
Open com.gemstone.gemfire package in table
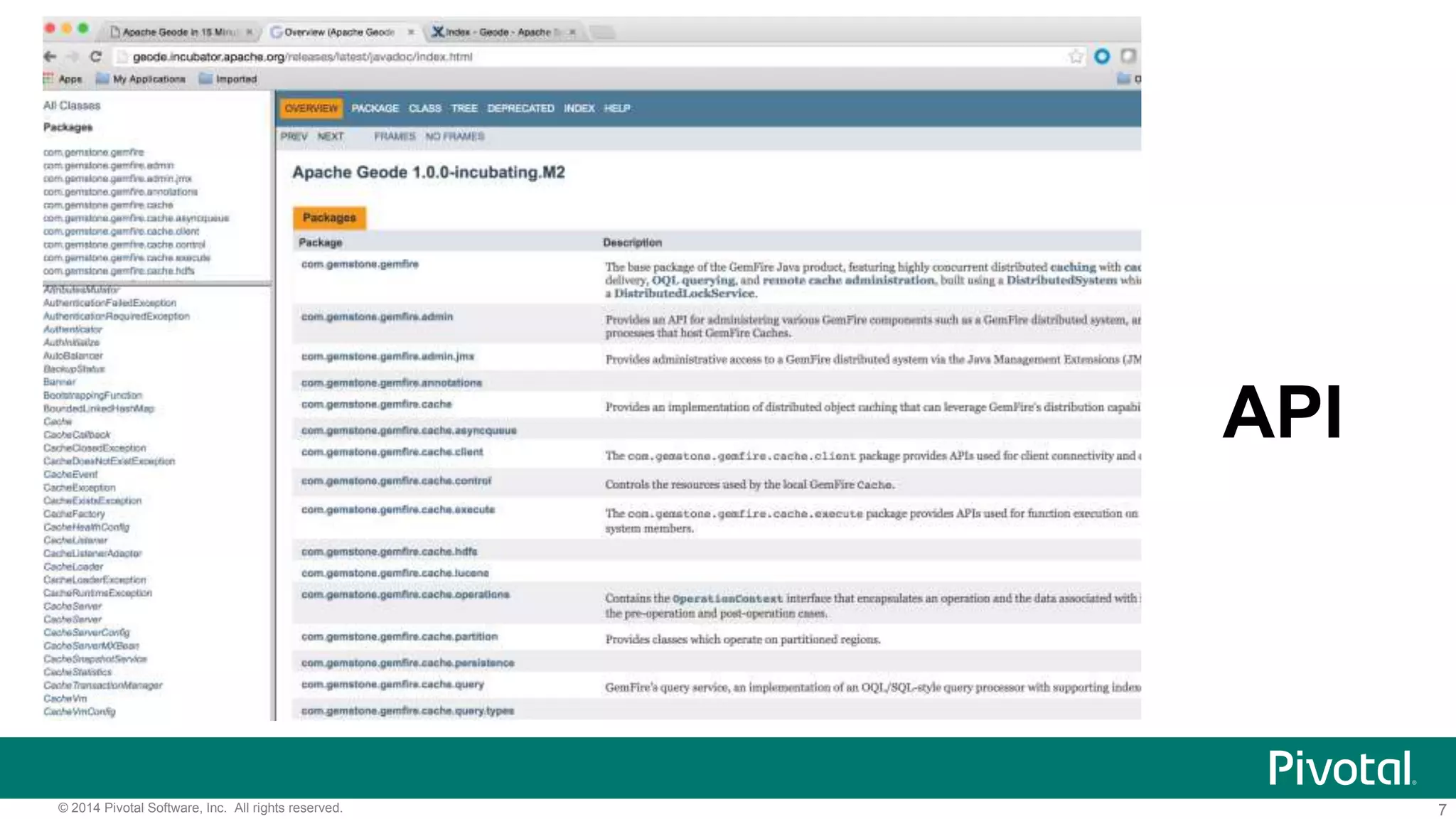360,264
